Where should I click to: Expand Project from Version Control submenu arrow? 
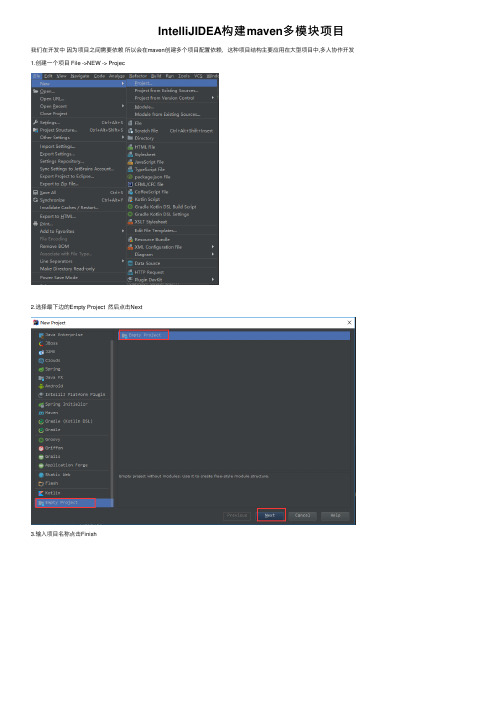[x=212, y=98]
